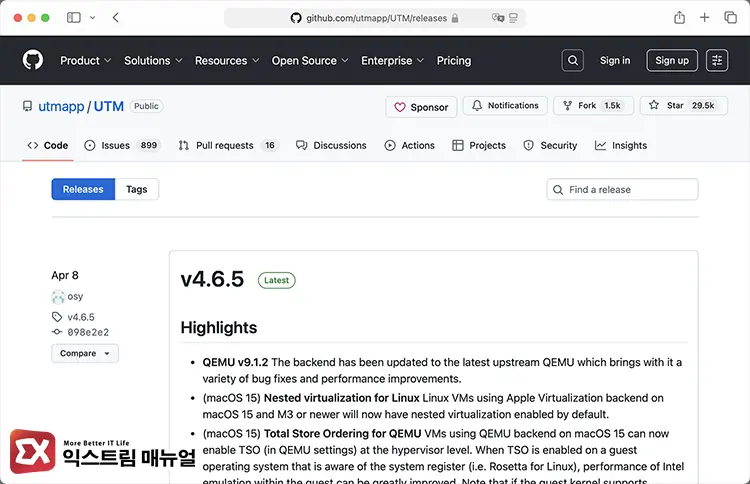Switch to the Tags view

point(137,189)
